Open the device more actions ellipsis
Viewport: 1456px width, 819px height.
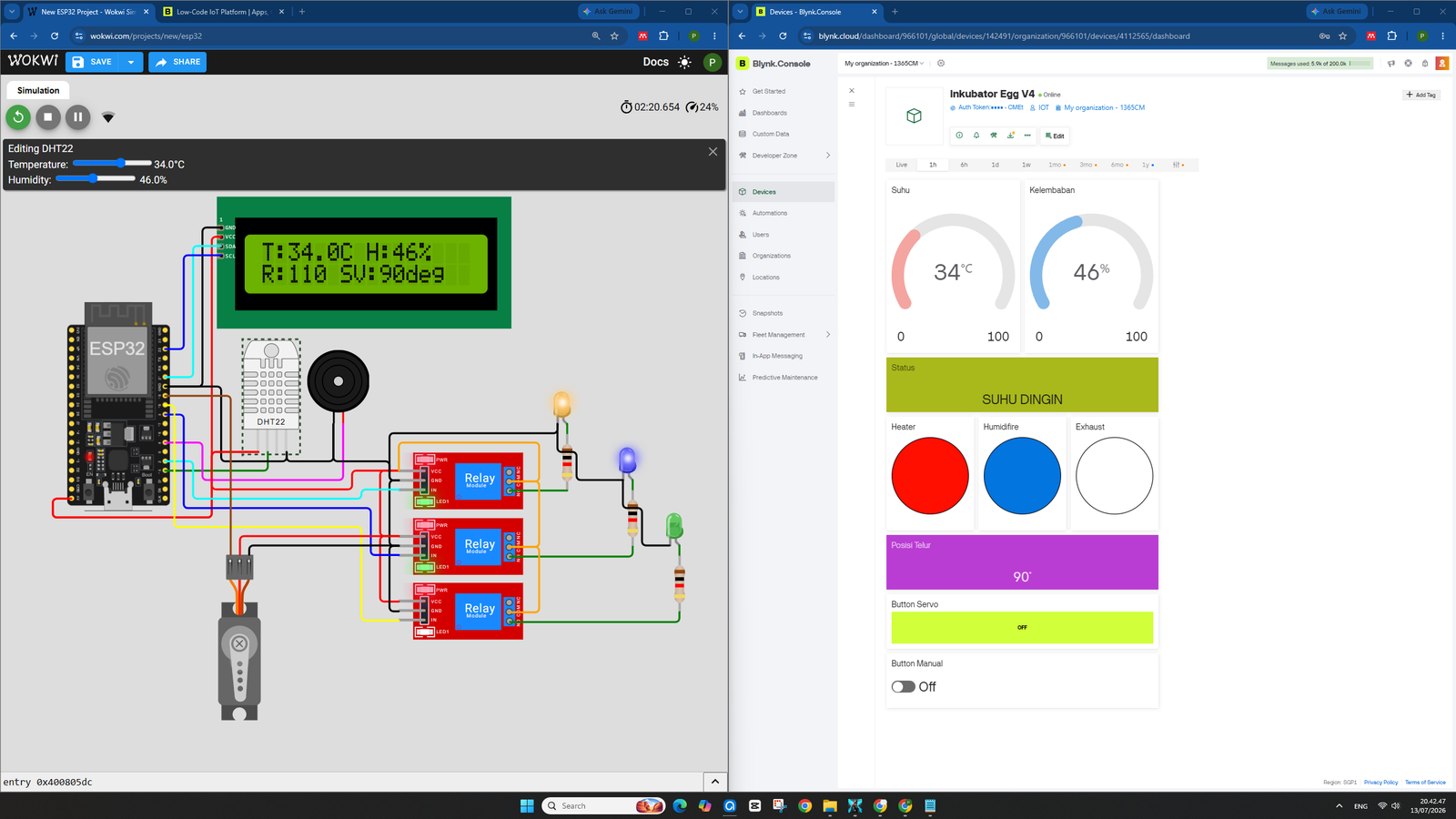tap(1027, 136)
